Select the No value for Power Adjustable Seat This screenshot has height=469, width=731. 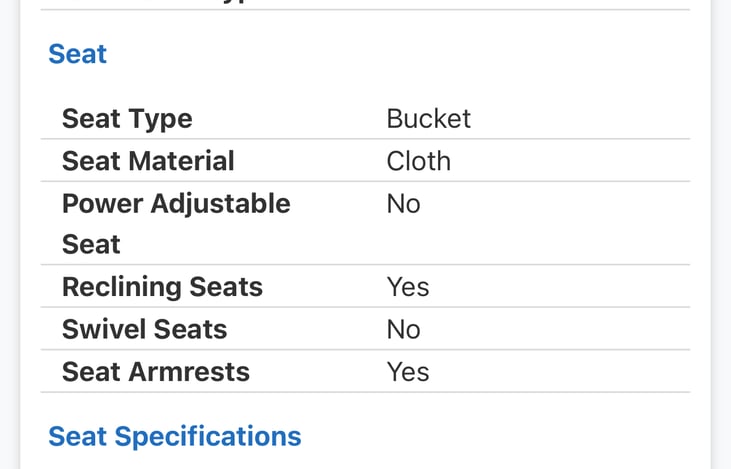[x=403, y=204]
